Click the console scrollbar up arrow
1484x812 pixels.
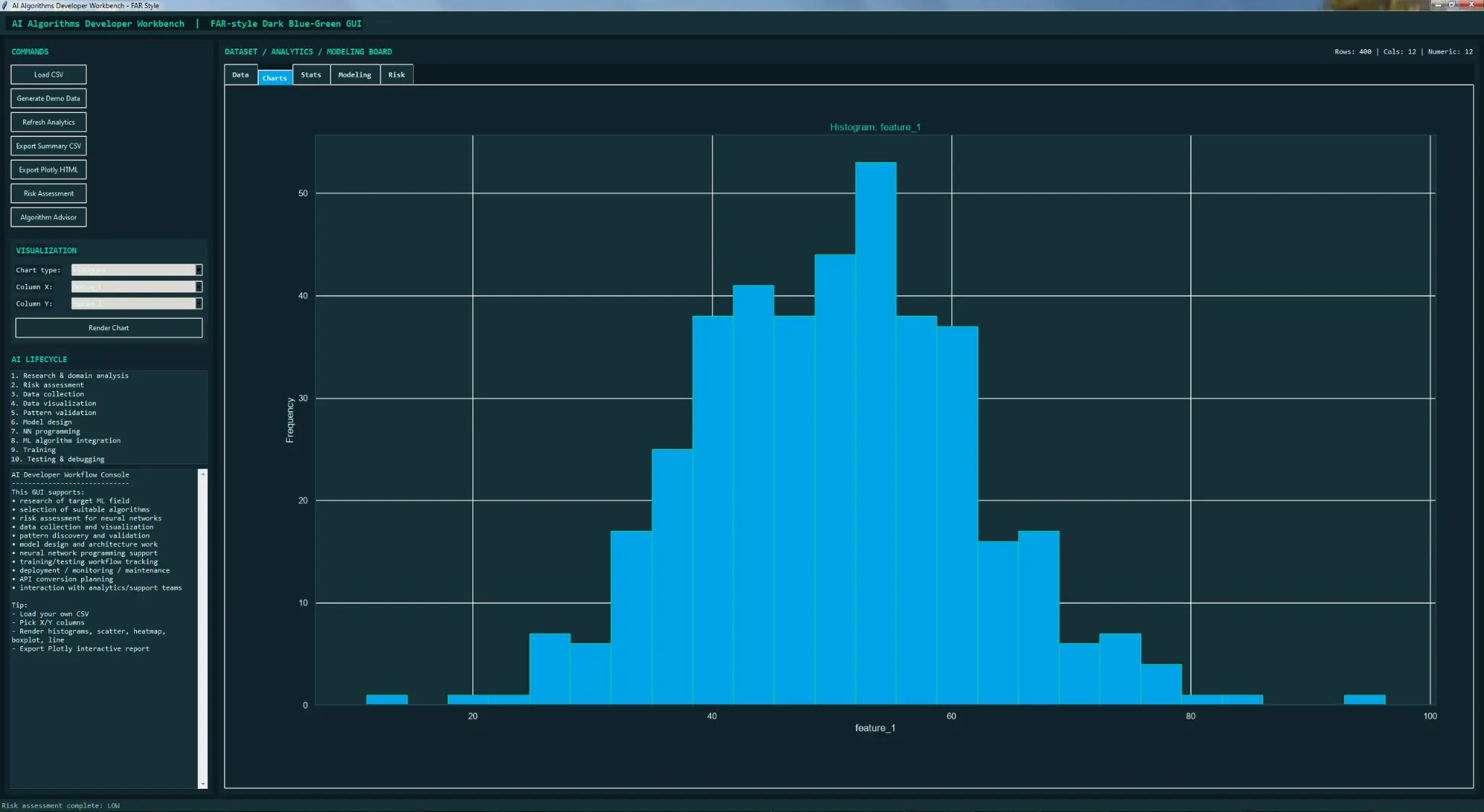(x=203, y=474)
